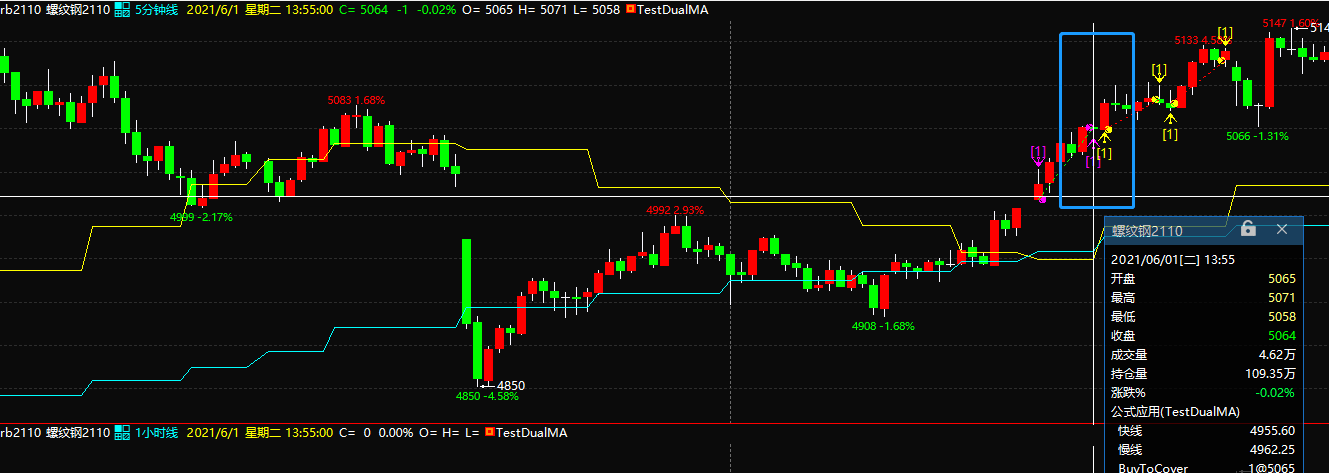Click the grid layout icon beside 1小时线

click(121, 432)
